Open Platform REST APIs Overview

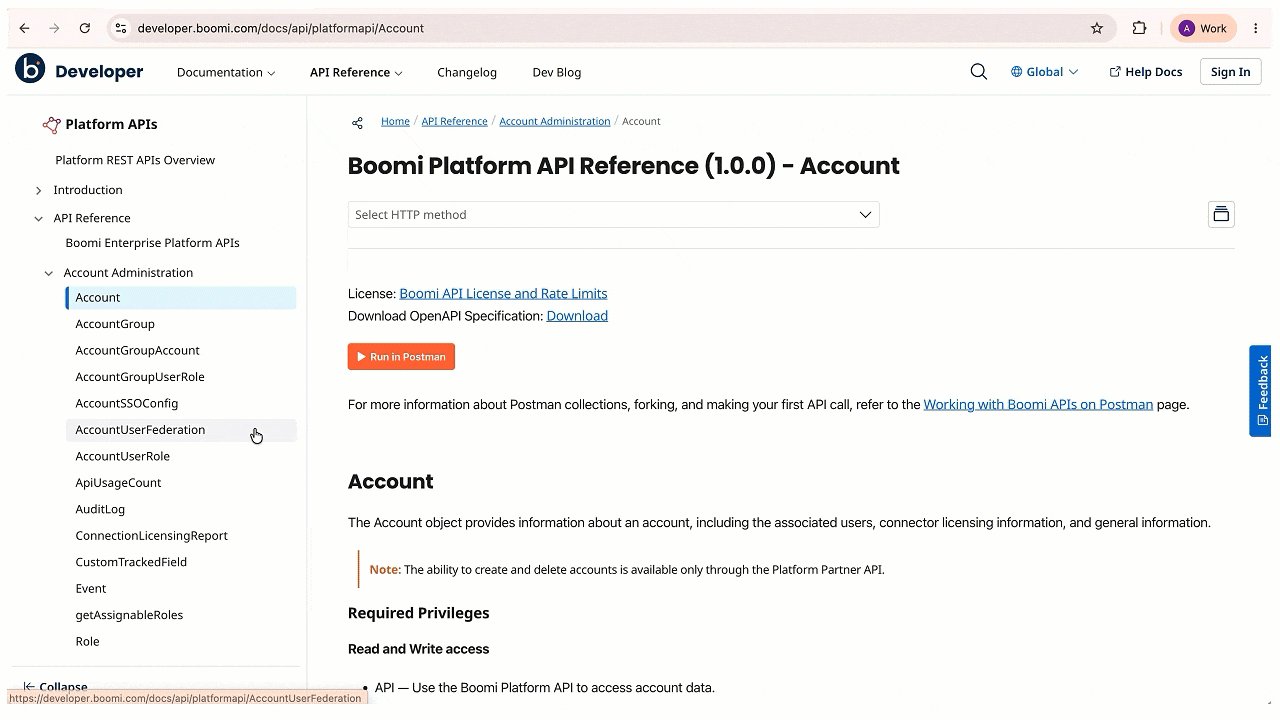(135, 160)
